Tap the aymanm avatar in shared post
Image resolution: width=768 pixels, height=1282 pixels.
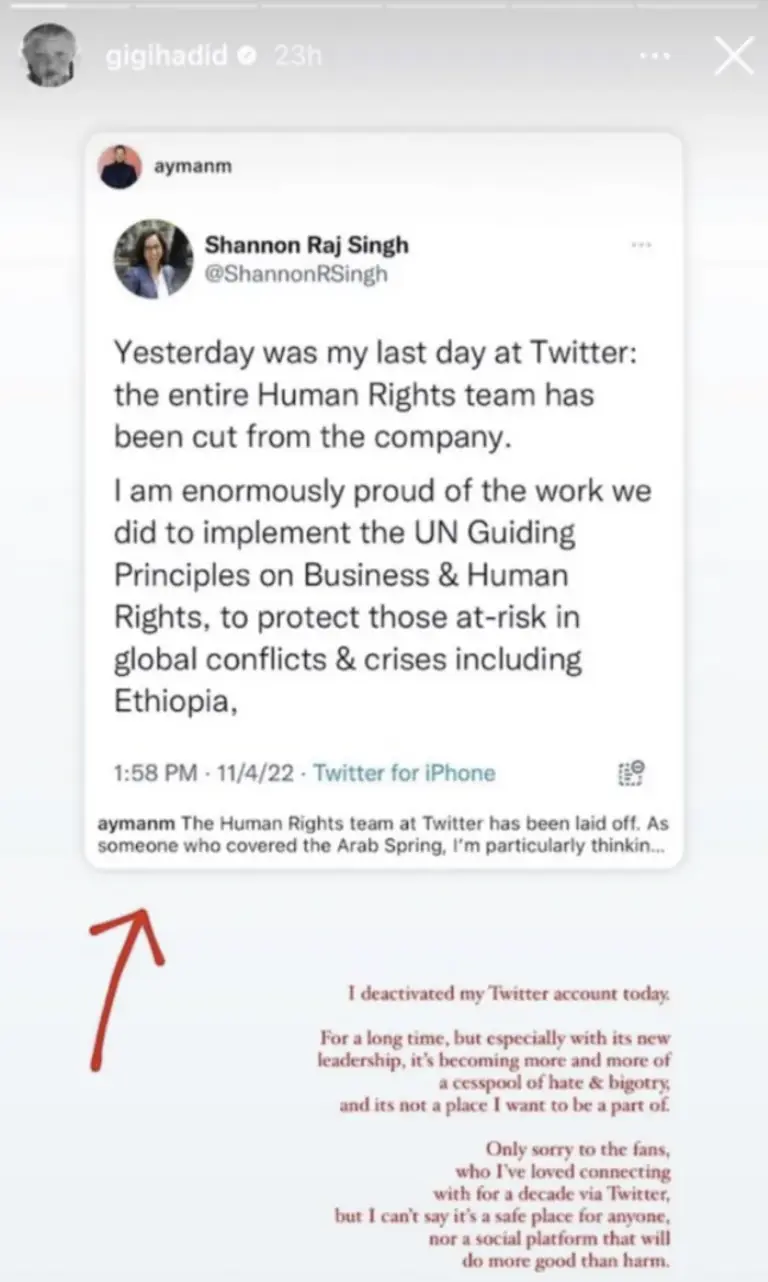pos(120,167)
